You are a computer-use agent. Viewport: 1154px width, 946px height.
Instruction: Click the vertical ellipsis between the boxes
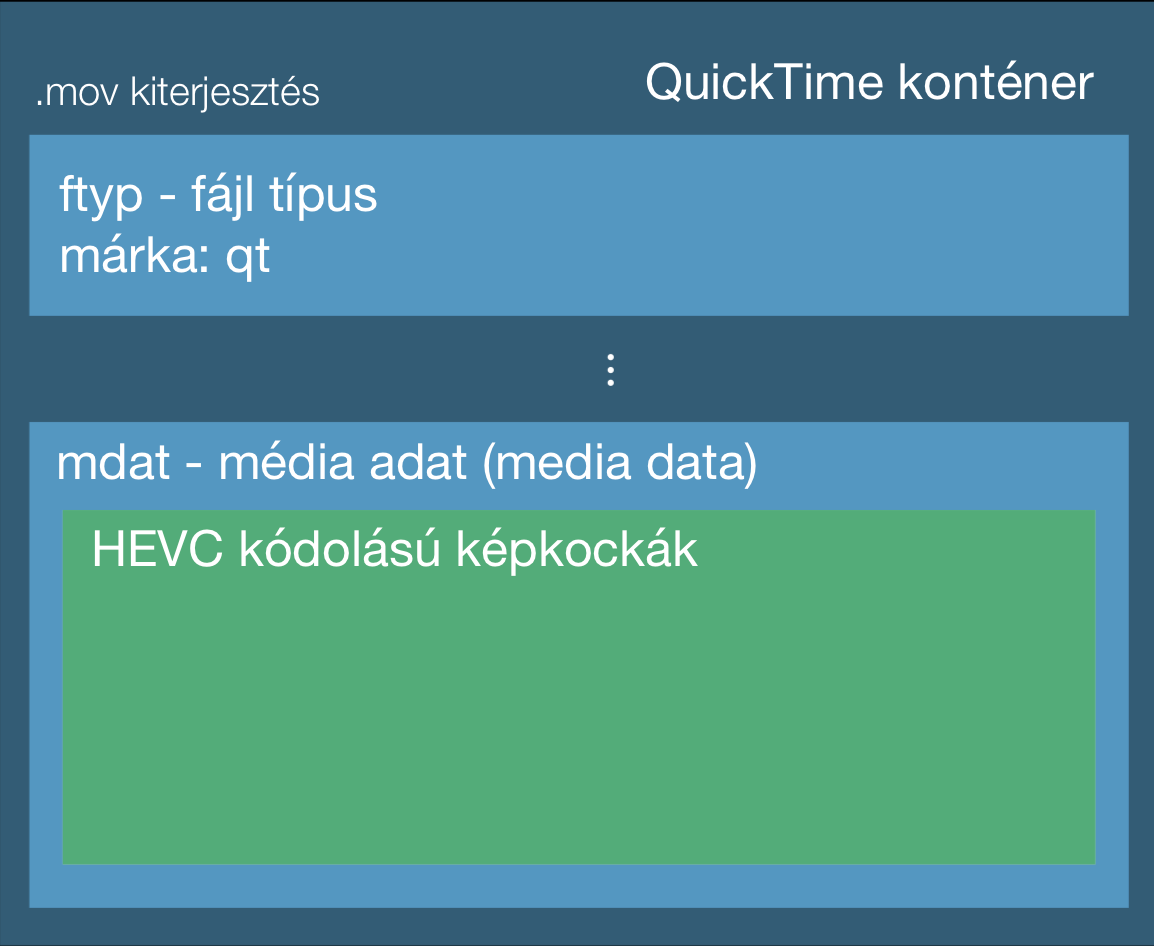610,370
